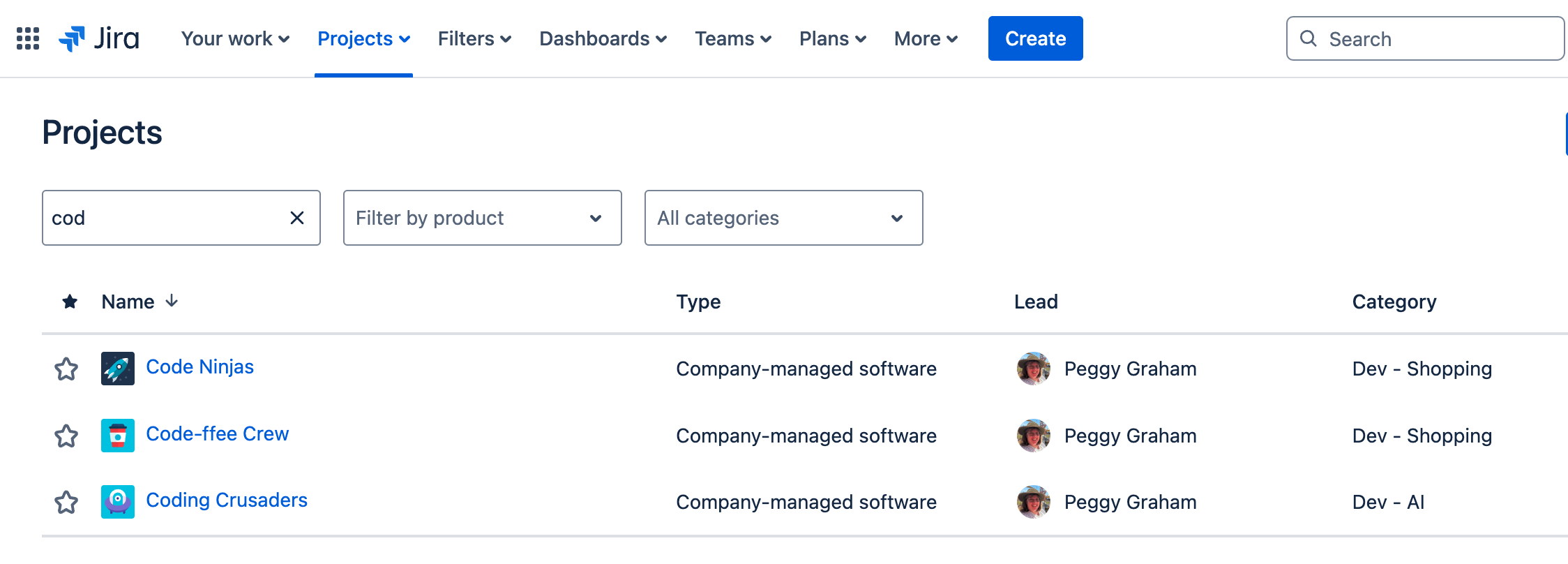
Task: Open the All categories dropdown
Action: coord(784,218)
